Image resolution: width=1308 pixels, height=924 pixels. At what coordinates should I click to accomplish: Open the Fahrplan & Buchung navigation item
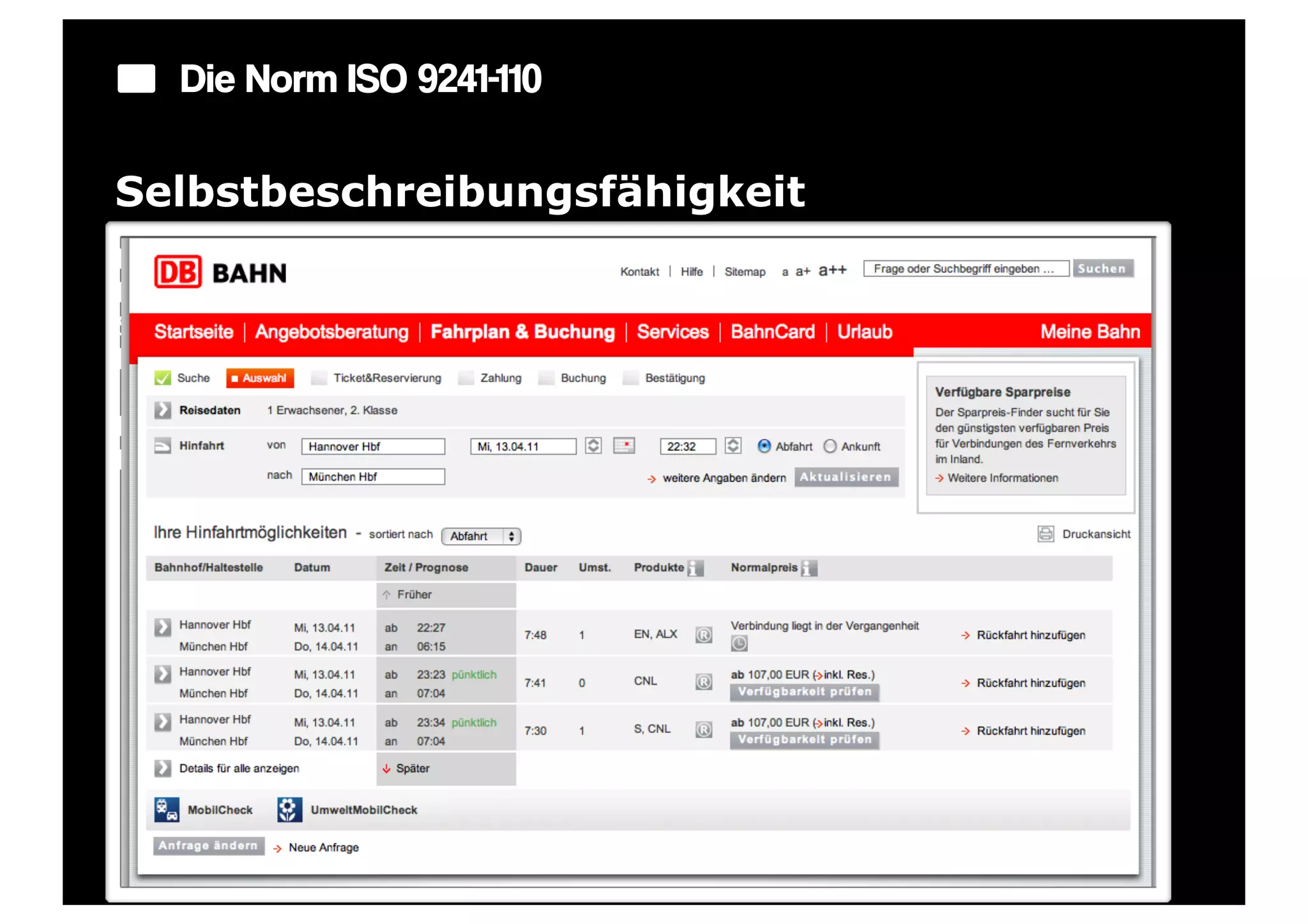point(522,331)
